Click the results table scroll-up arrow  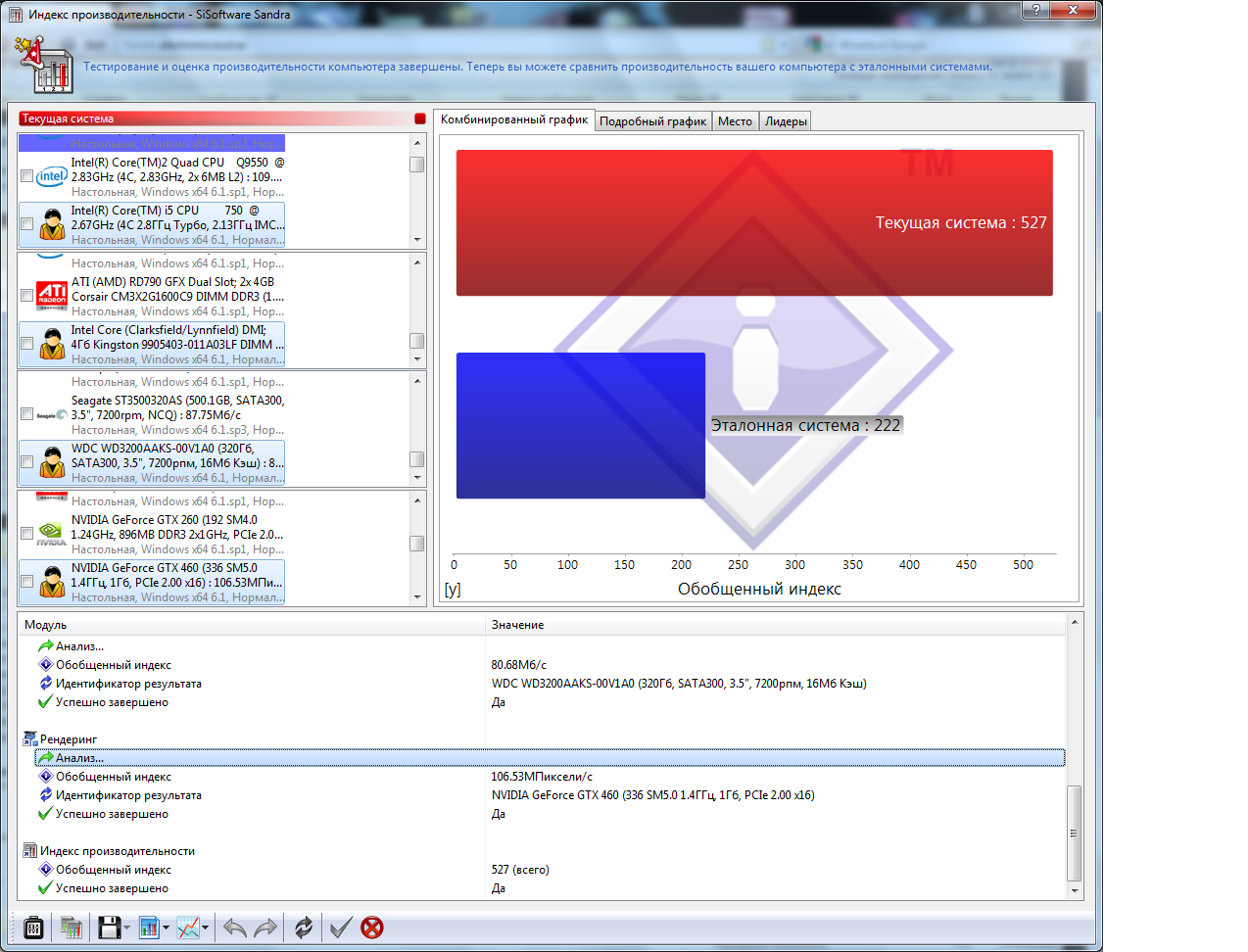click(x=1075, y=622)
